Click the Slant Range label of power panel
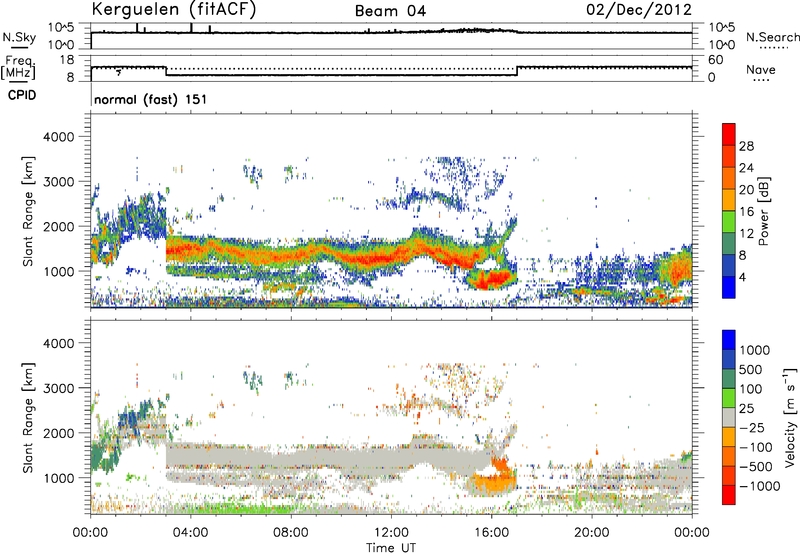The height and width of the screenshot is (554, 800). coord(28,211)
